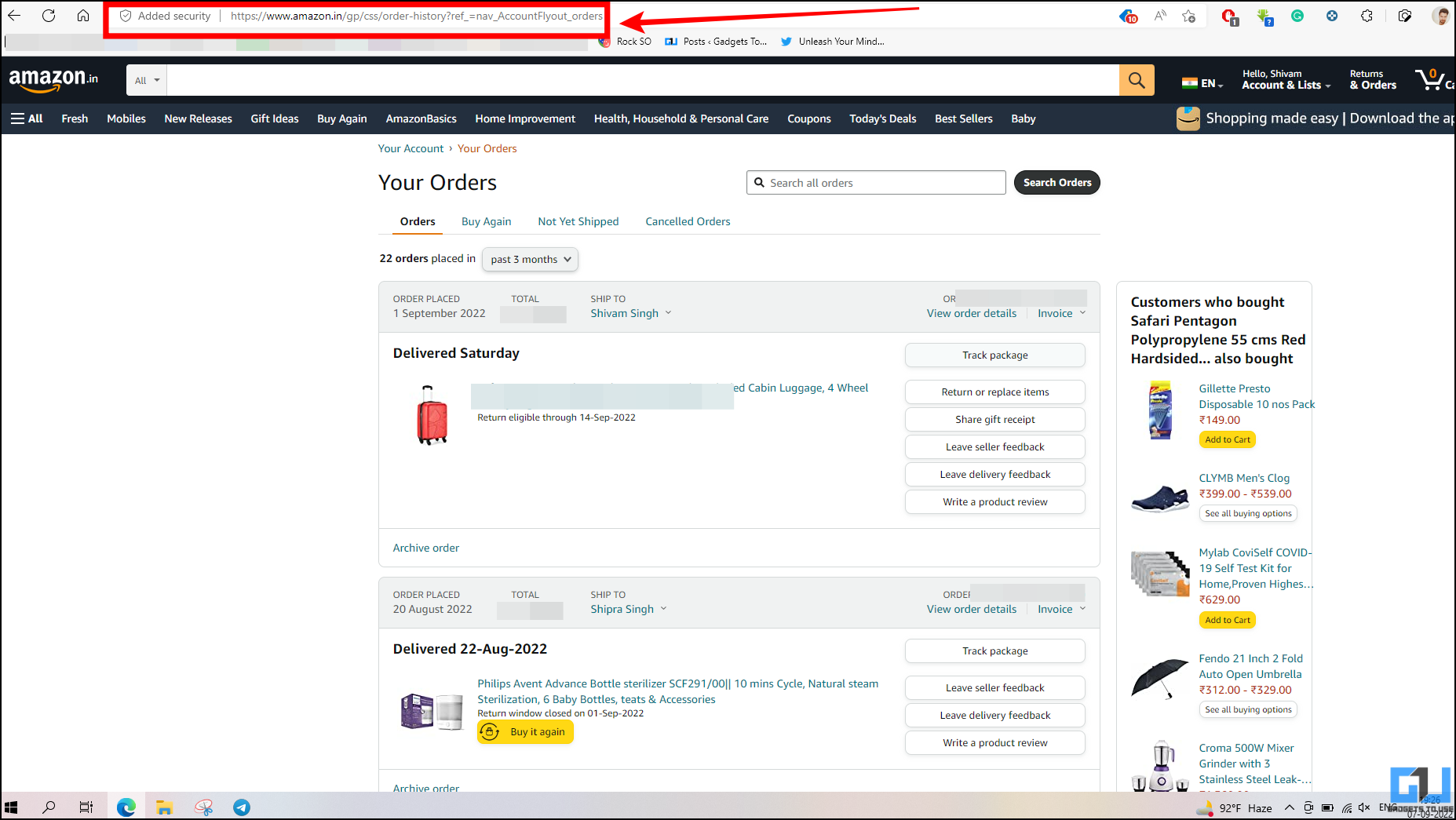Open the All hamburger menu

click(27, 118)
